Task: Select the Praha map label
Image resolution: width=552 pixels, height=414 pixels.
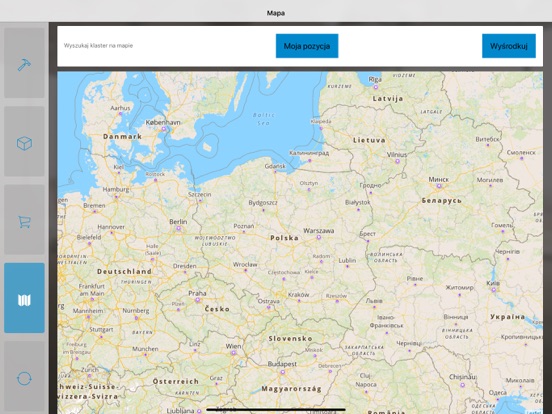Action: click(x=197, y=293)
